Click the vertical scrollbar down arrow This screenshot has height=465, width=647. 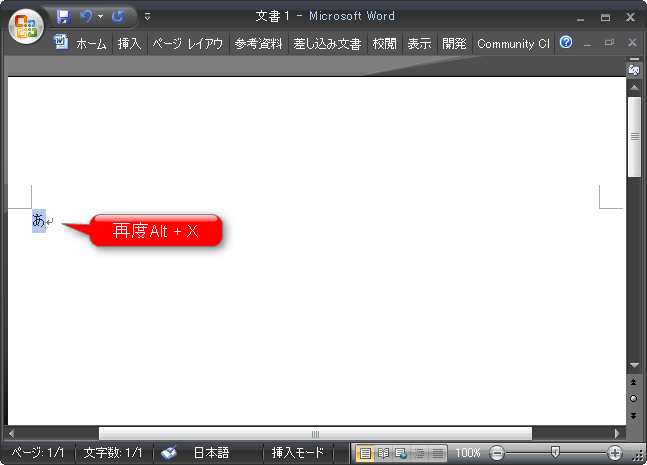click(634, 365)
